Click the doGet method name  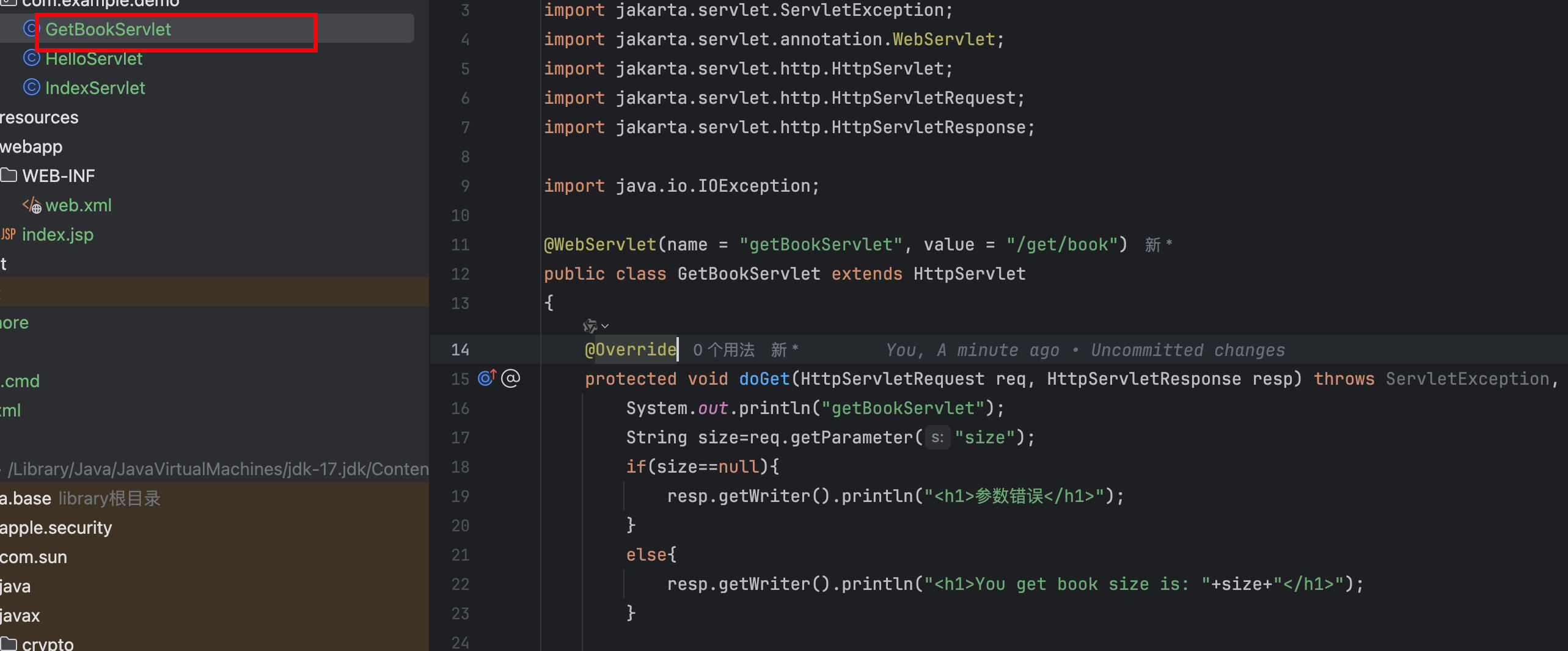(764, 379)
